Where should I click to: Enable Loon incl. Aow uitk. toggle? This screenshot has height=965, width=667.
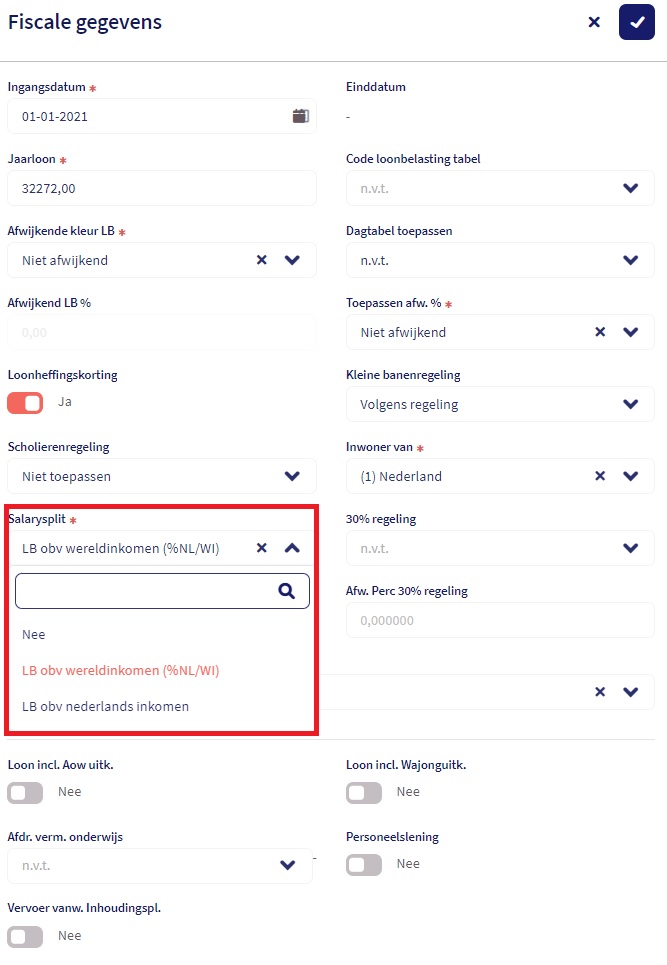tap(25, 792)
